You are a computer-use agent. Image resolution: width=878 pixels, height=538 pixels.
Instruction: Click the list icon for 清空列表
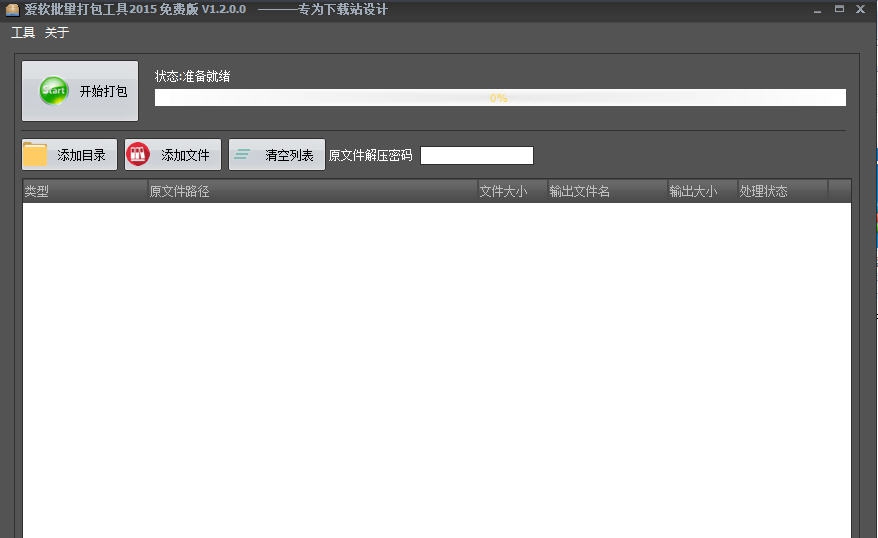242,154
